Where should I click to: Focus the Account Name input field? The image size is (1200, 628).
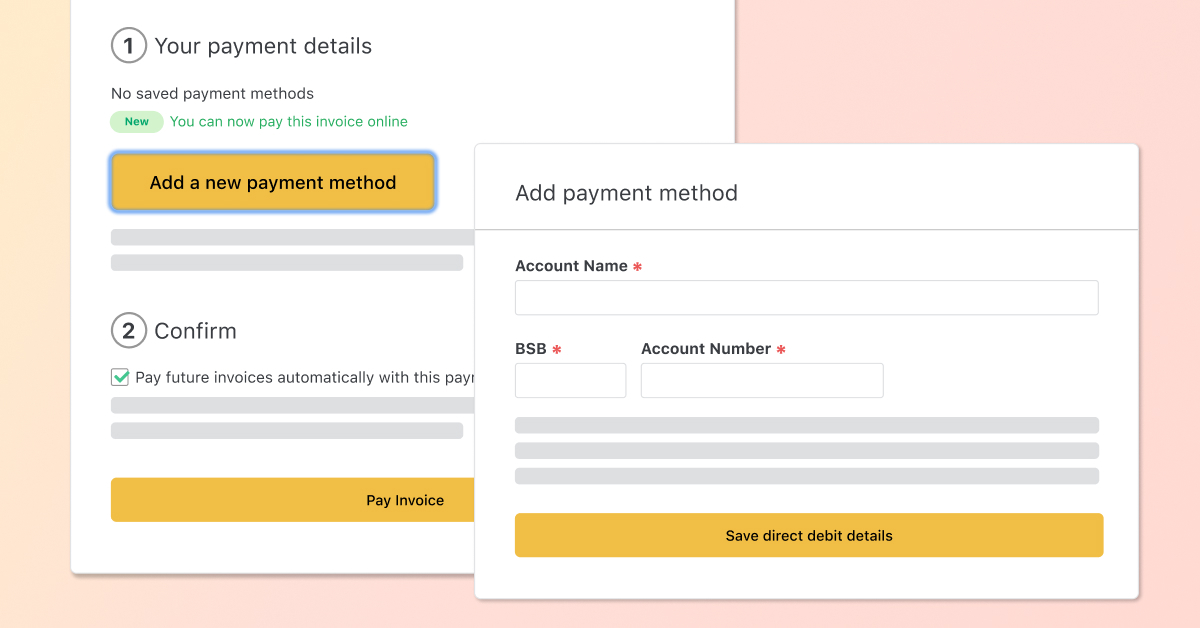806,298
